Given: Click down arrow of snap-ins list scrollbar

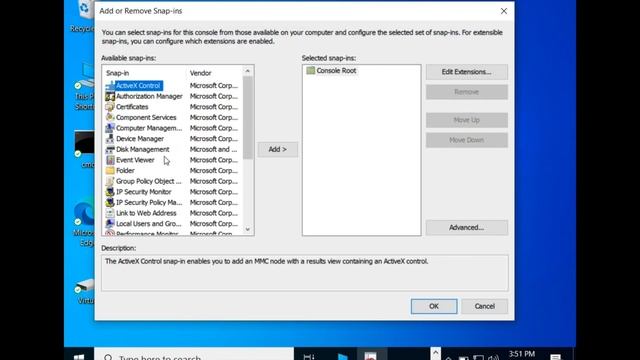Looking at the screenshot, I should pos(248,229).
